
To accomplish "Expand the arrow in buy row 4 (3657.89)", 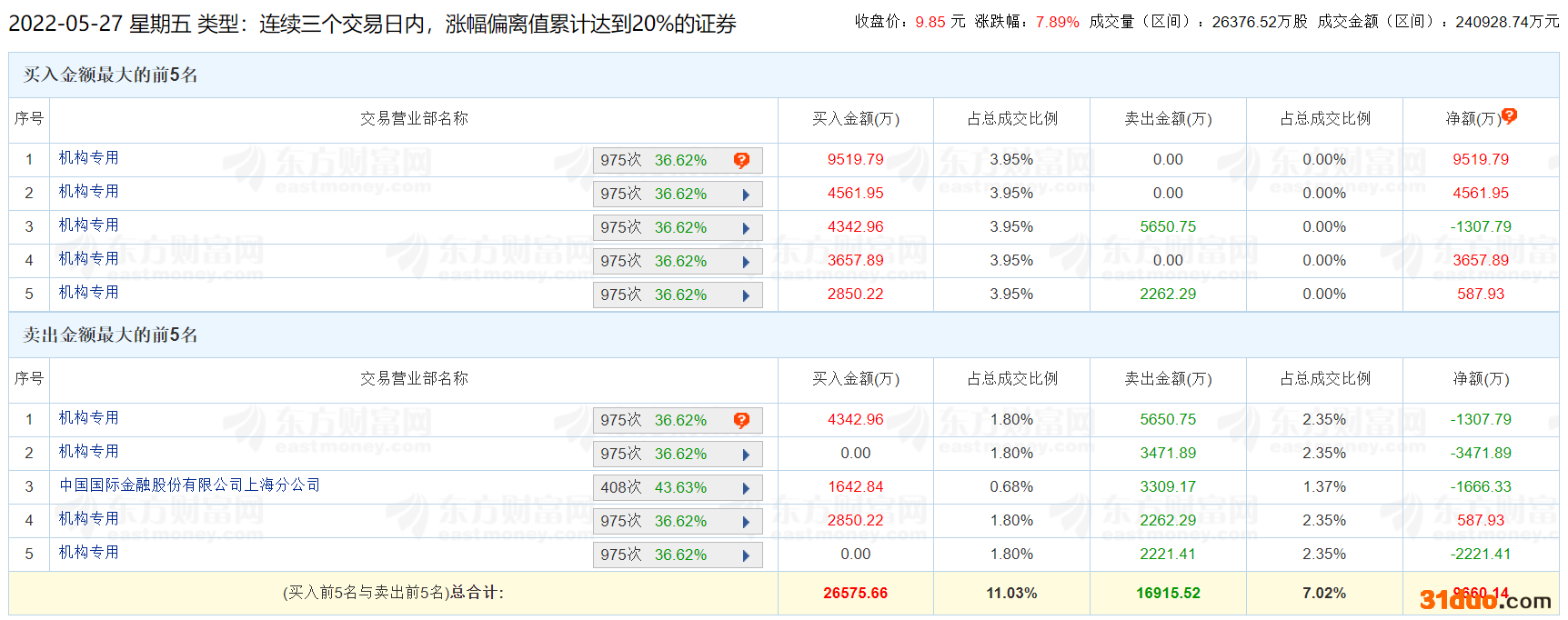I will 746,262.
